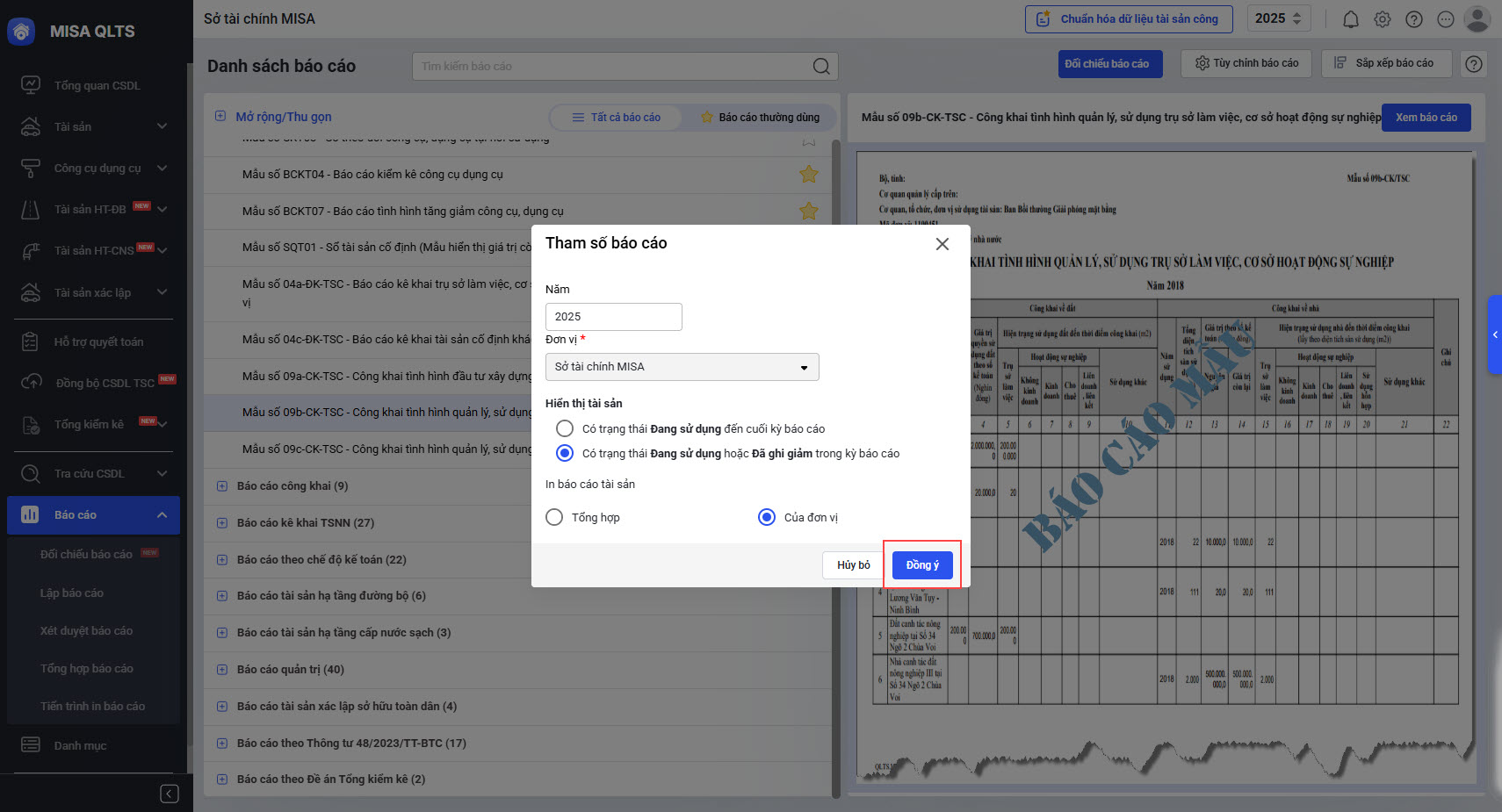
Task: Open the Tổng quan CSDL sidebar icon
Action: point(31,85)
